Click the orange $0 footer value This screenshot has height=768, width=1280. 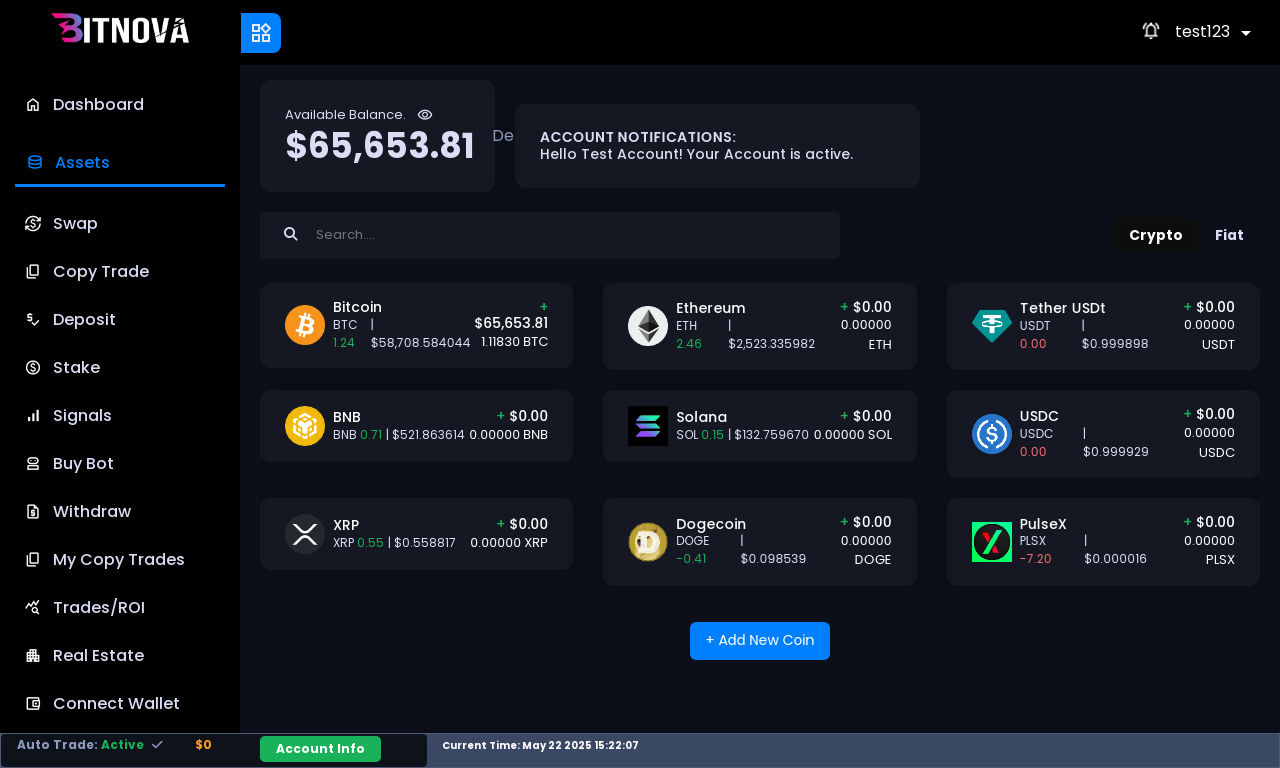point(203,745)
